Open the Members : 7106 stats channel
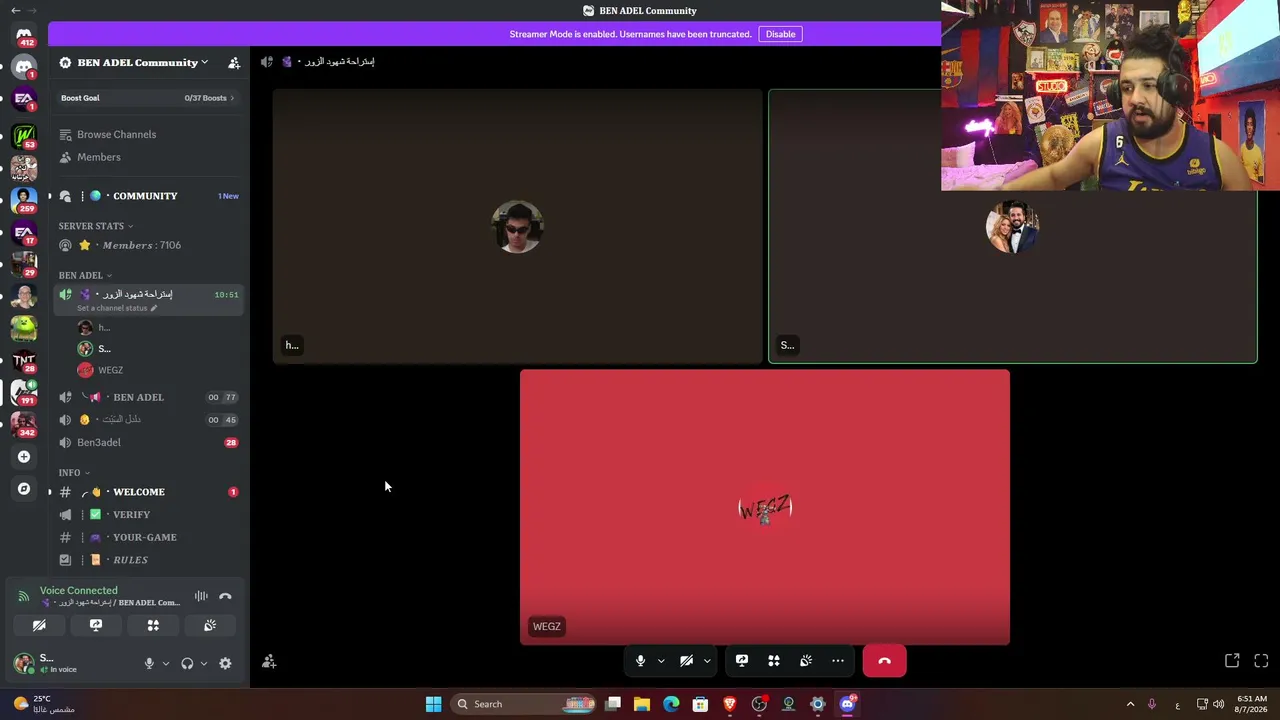The height and width of the screenshot is (720, 1280). coord(148,245)
